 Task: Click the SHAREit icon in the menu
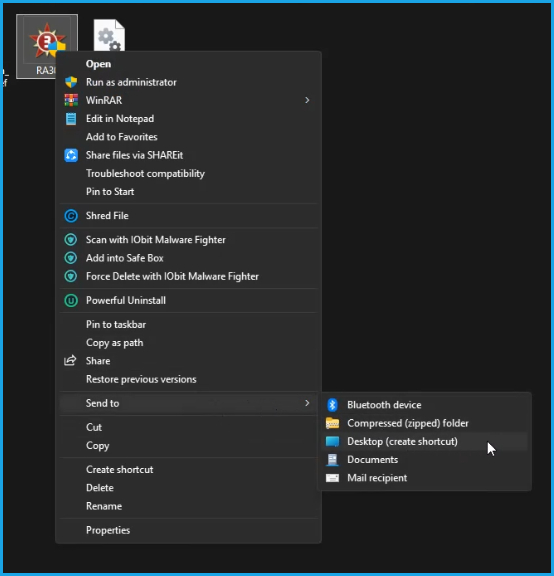point(71,155)
